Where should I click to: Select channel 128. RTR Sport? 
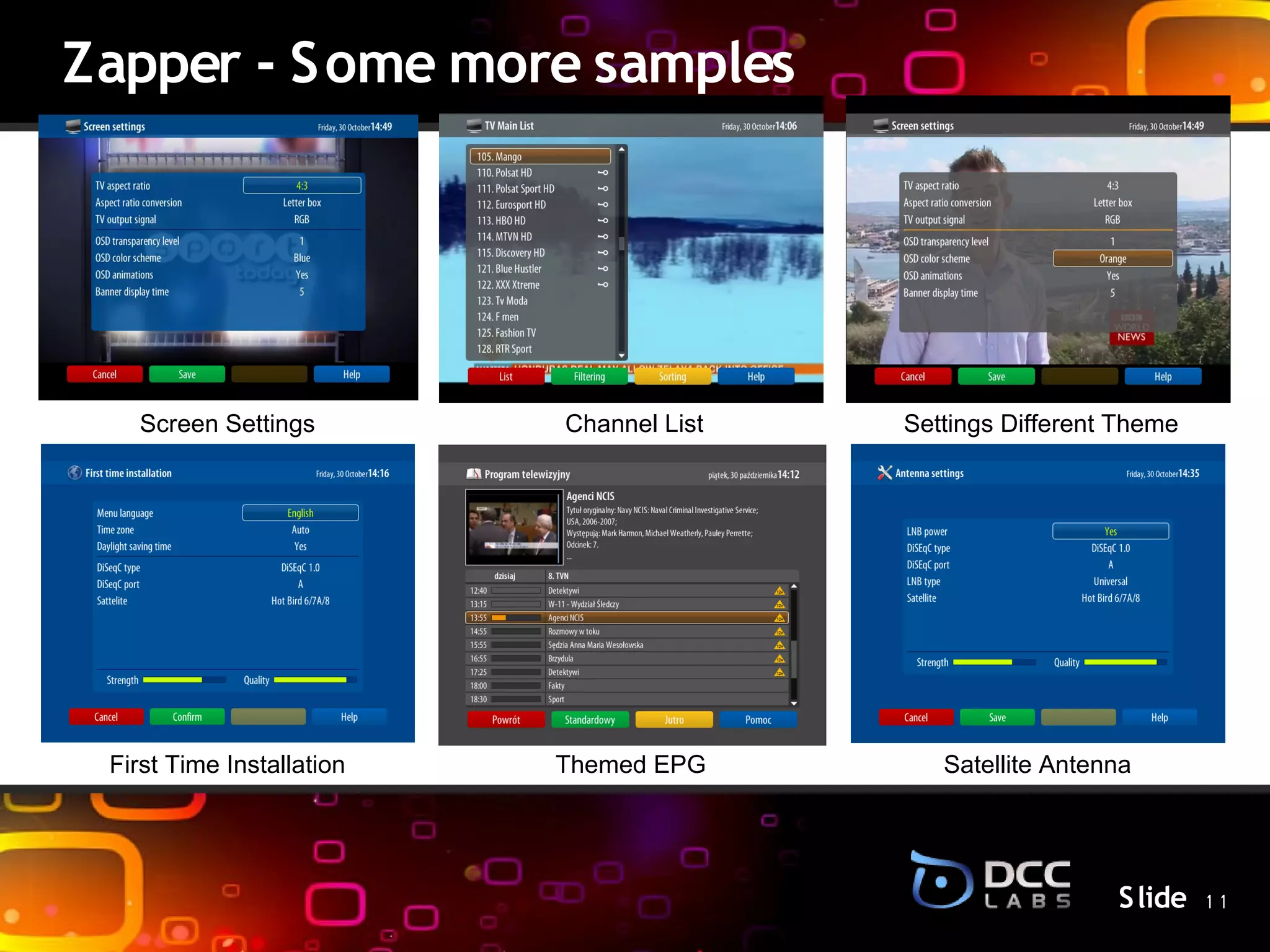540,349
